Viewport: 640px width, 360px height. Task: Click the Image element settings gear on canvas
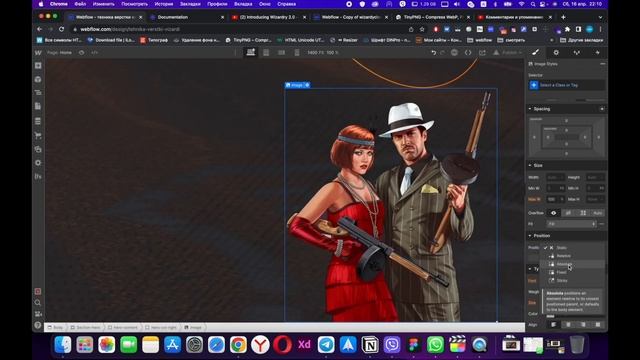(307, 85)
